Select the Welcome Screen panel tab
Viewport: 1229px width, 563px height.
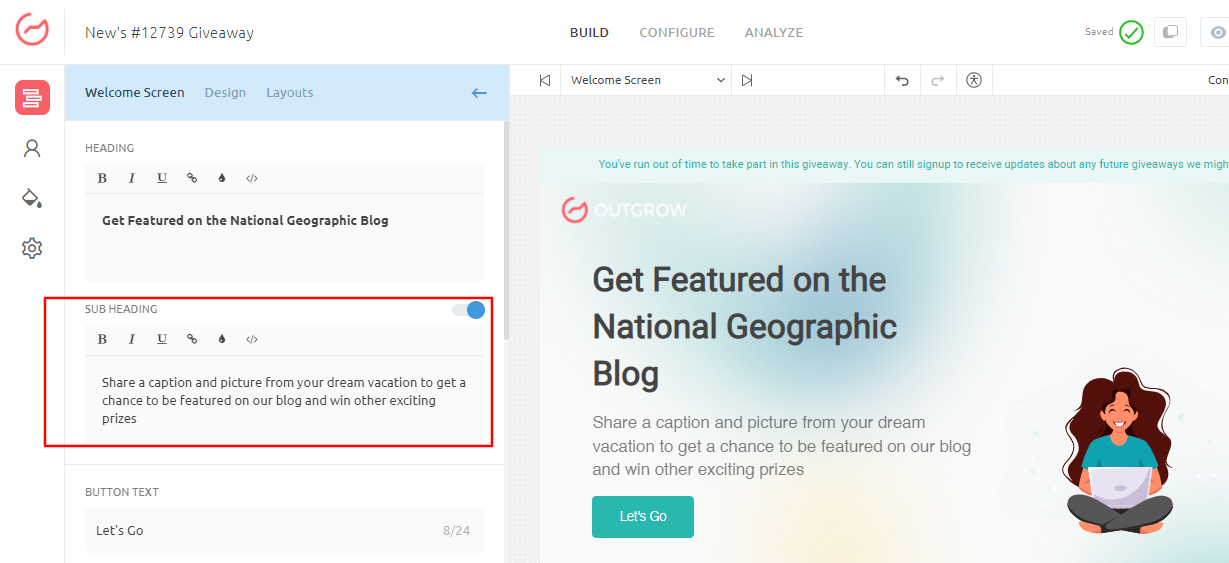tap(135, 93)
